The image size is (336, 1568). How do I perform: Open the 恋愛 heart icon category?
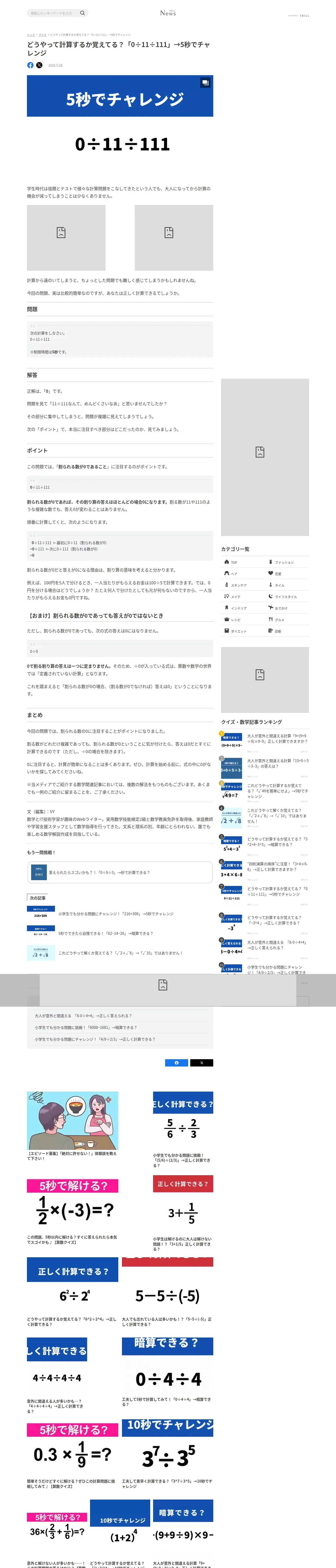click(271, 573)
